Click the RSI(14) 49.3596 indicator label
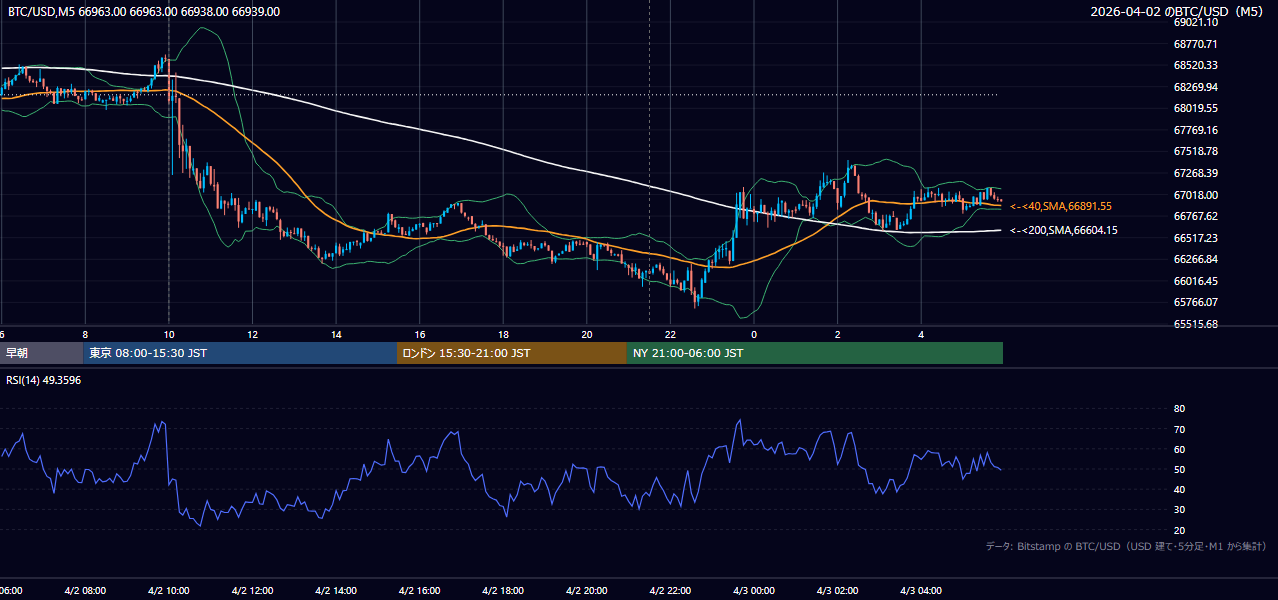1278x600 pixels. point(44,380)
